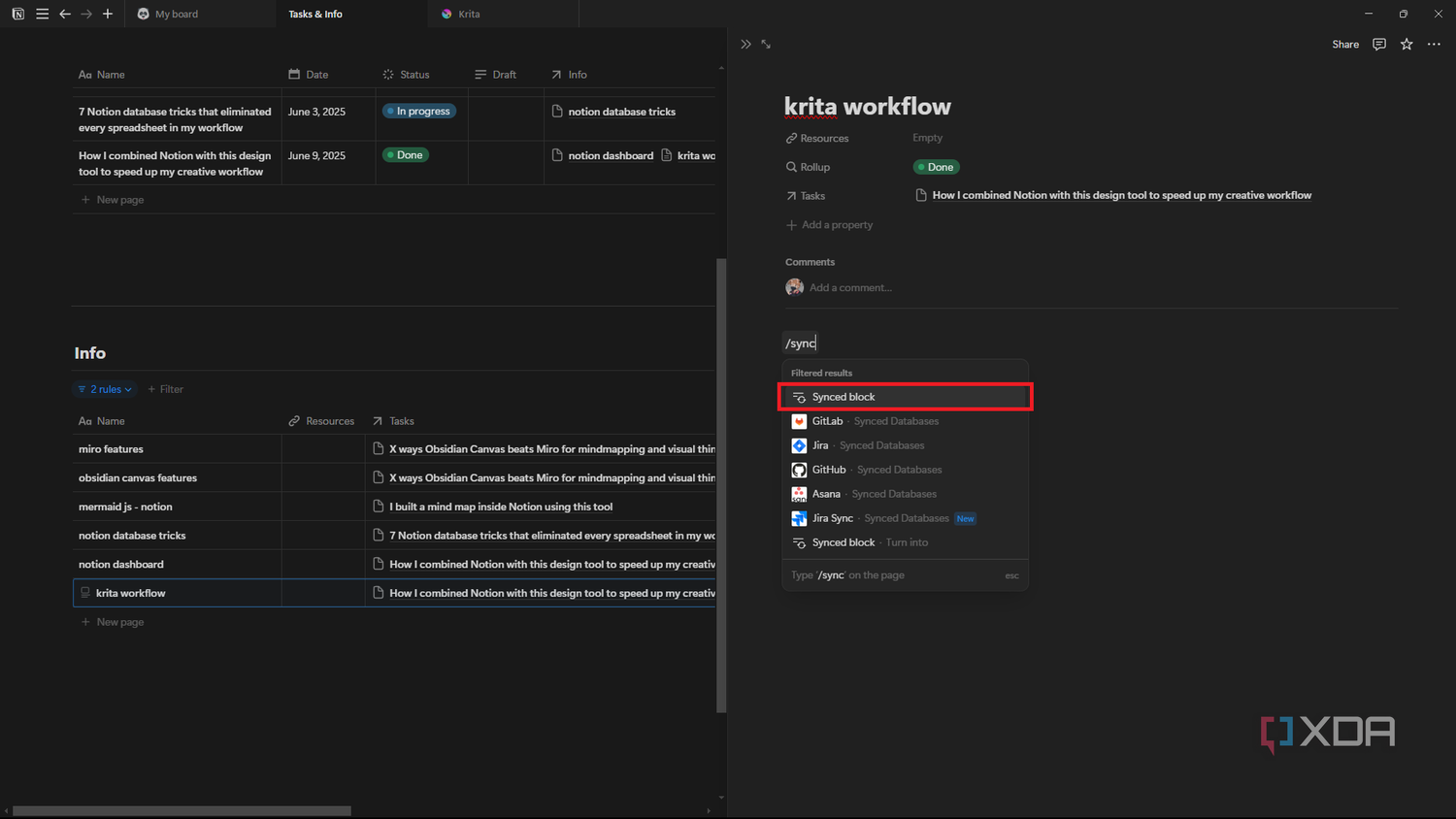
Task: Click the Add a comment field
Action: (850, 287)
